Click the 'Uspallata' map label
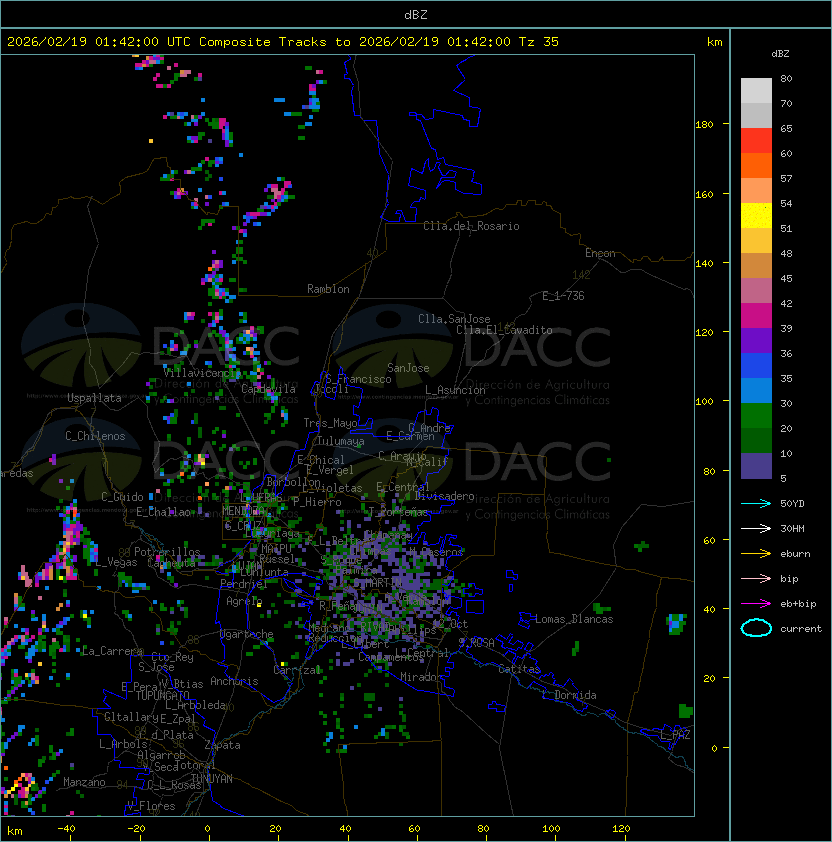Screen dimensions: 832x842 click(x=94, y=398)
